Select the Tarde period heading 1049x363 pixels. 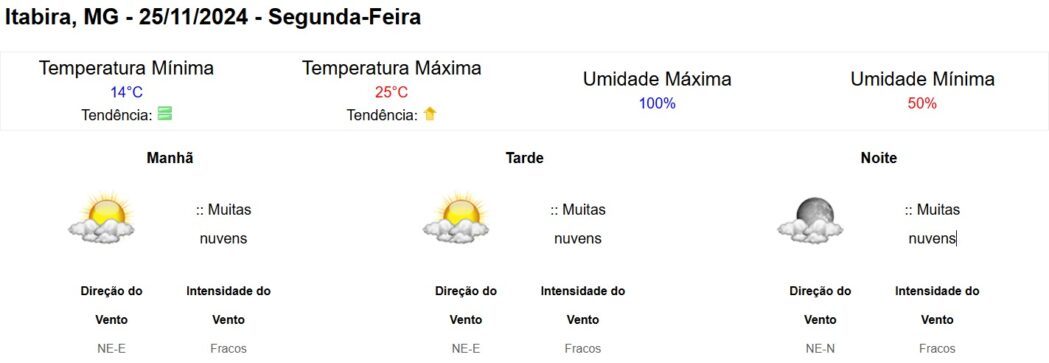(524, 158)
